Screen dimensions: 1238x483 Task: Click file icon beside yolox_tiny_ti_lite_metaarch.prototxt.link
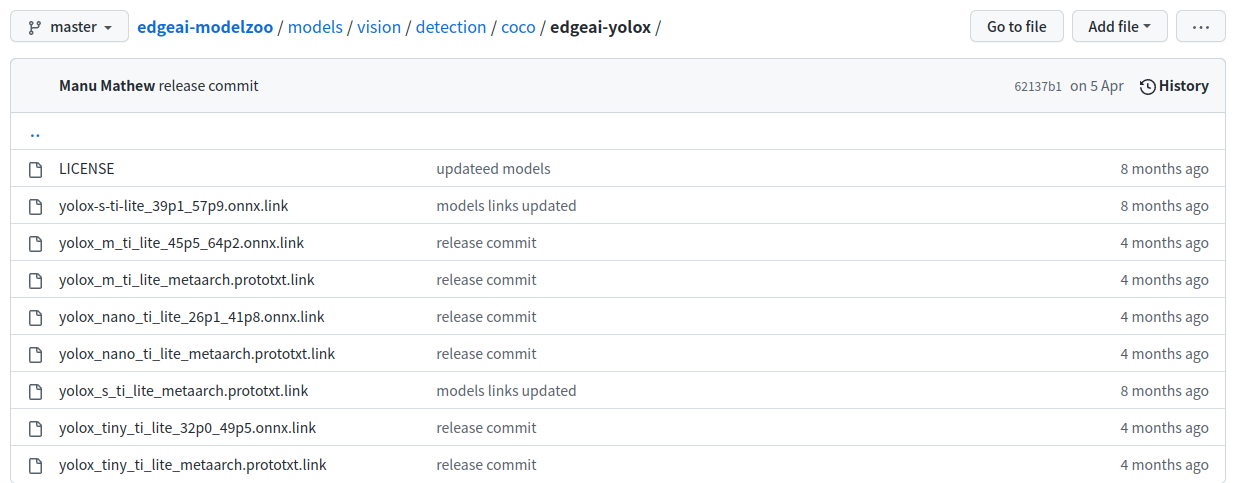[x=36, y=466]
